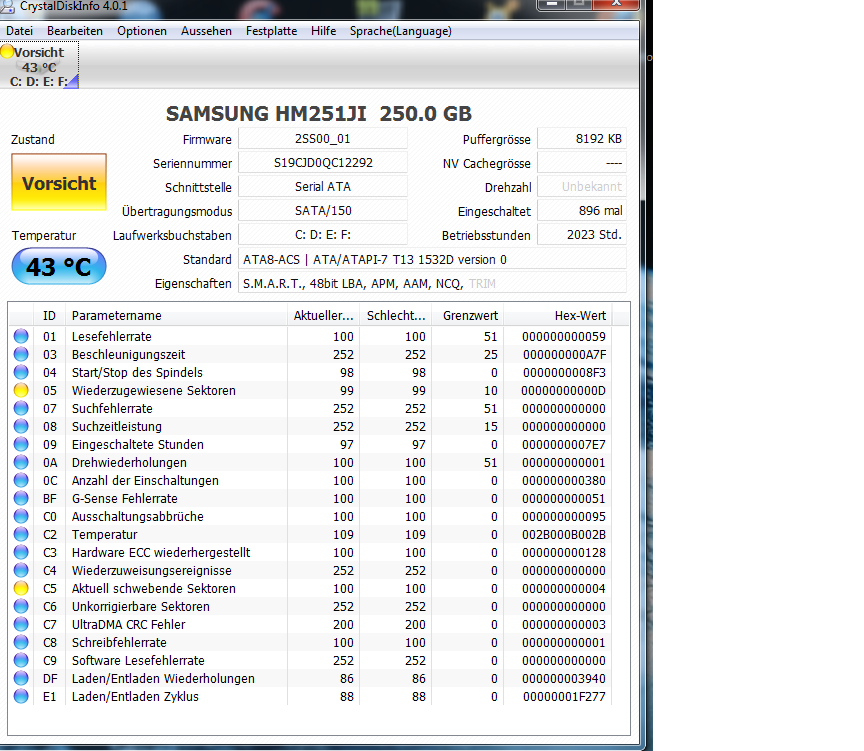The height and width of the screenshot is (751, 864).
Task: Click status icon of Laden/Entladen Zyklus row
Action: (x=21, y=696)
